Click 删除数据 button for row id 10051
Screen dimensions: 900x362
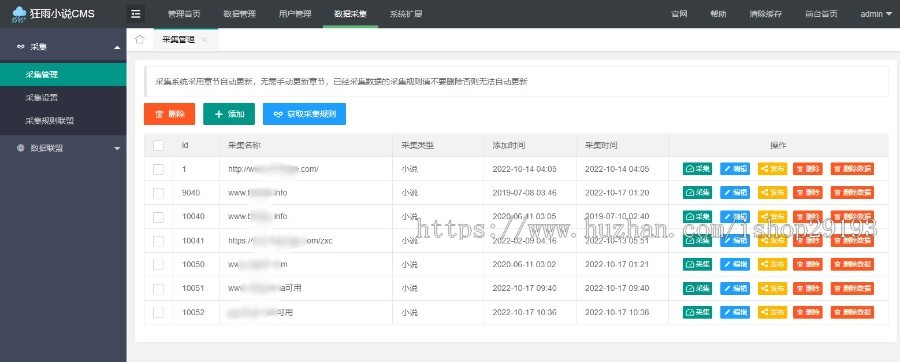pyautogui.click(x=852, y=289)
